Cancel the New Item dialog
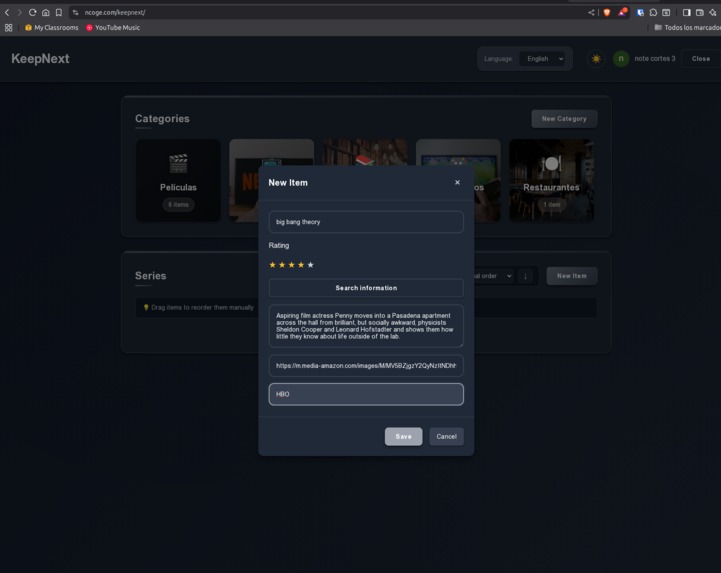This screenshot has height=573, width=721. coord(446,436)
